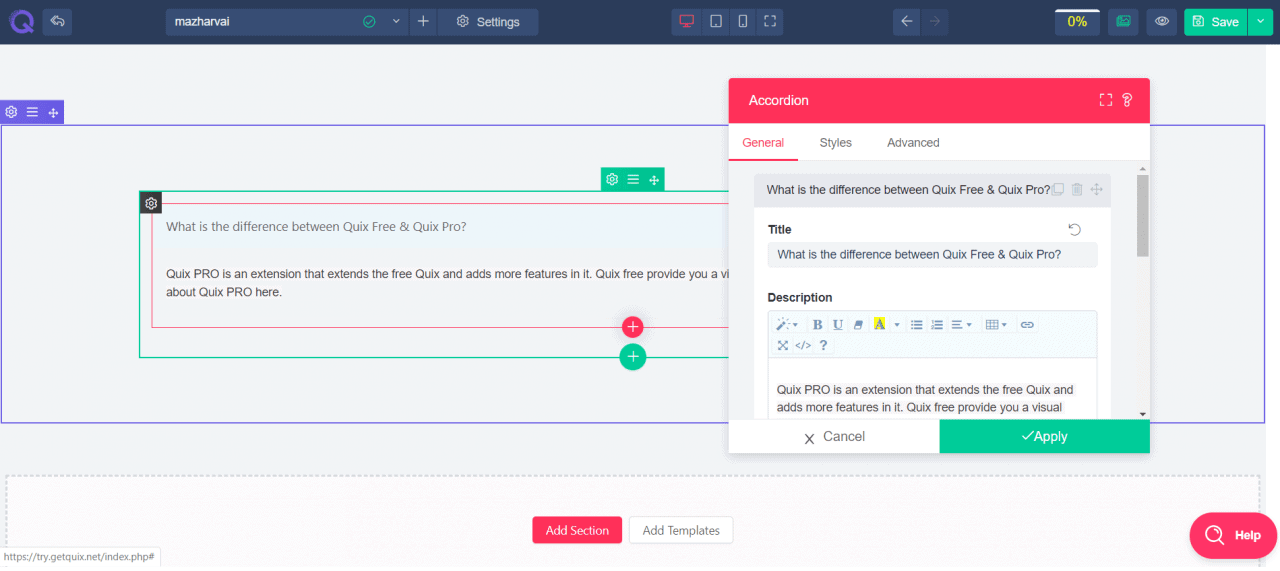Click the Quix logo icon
This screenshot has height=571, width=1280.
(20, 21)
